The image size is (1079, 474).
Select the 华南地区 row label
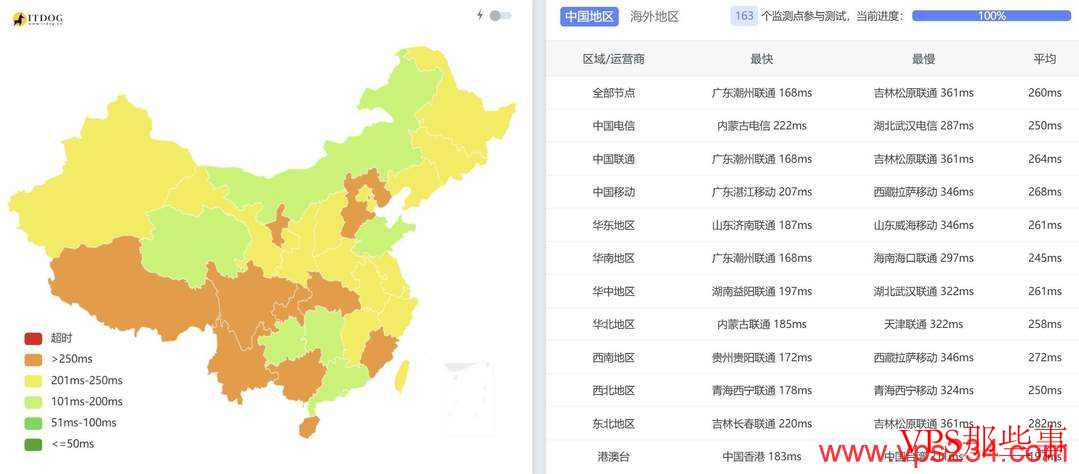click(613, 258)
